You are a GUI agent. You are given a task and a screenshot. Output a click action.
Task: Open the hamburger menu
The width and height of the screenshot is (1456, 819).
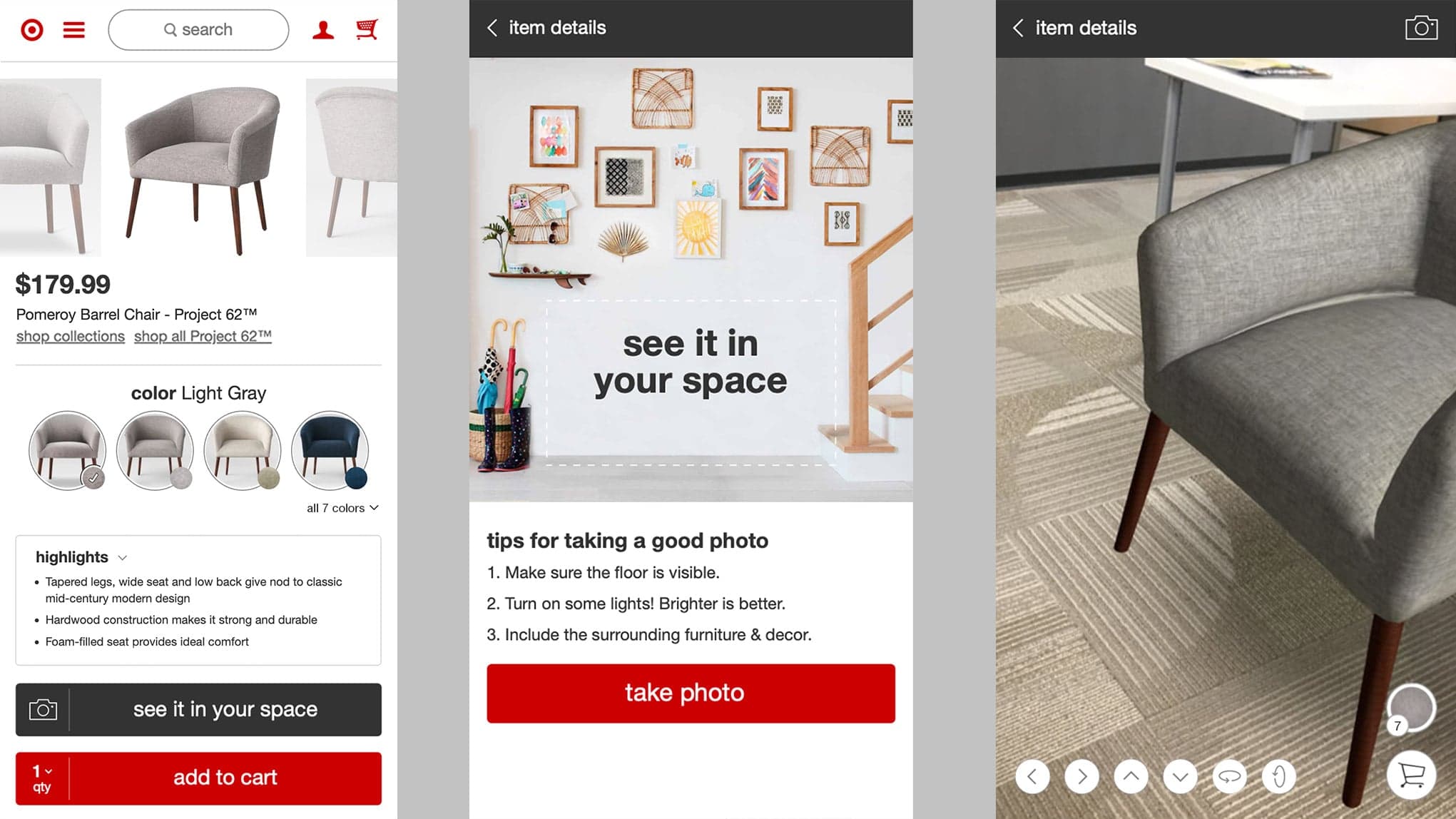pos(74,30)
